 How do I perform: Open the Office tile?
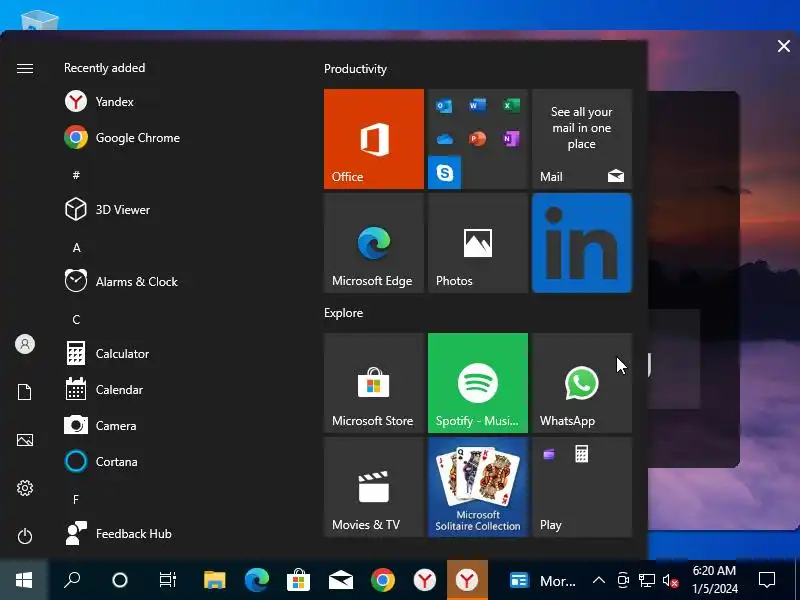[x=373, y=139]
